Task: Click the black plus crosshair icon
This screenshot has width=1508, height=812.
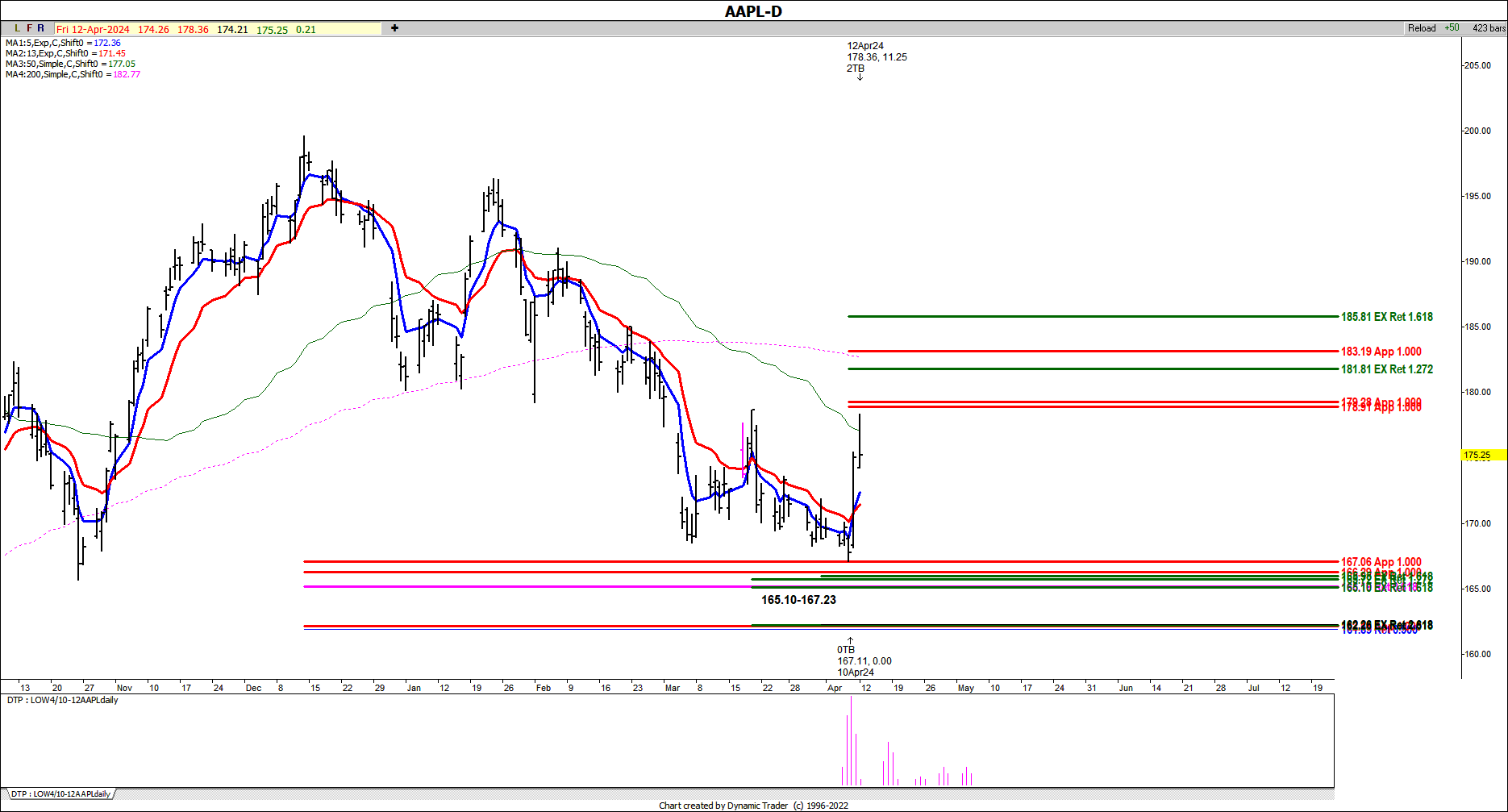Action: [394, 28]
